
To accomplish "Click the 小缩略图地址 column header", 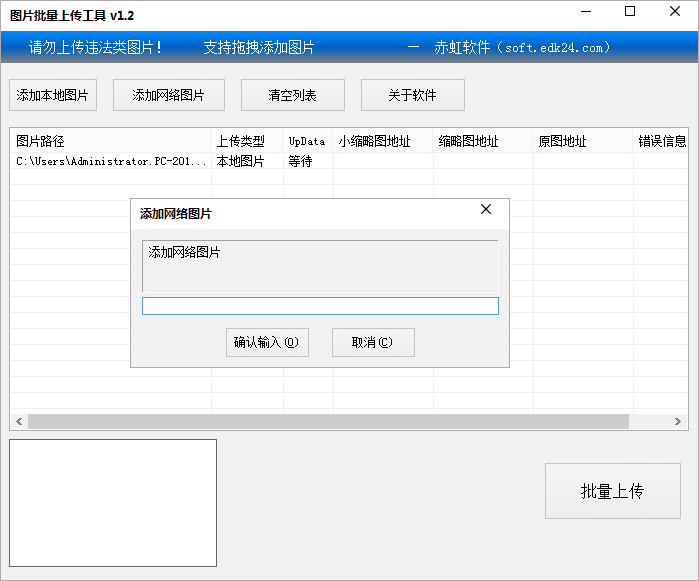I will (382, 142).
